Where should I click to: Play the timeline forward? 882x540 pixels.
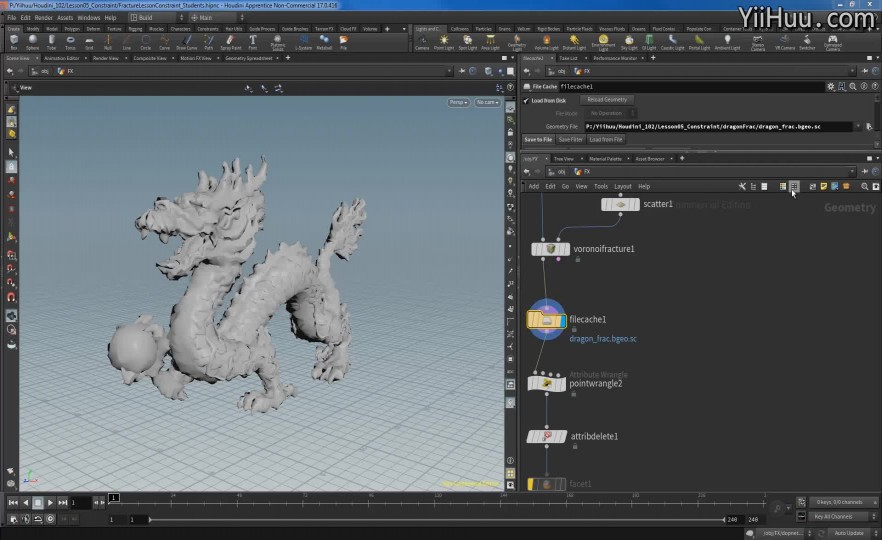[x=50, y=502]
